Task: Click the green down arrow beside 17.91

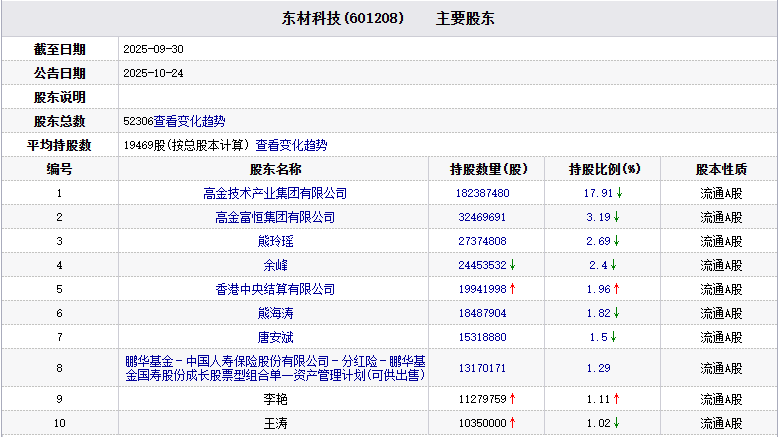Action: click(620, 193)
